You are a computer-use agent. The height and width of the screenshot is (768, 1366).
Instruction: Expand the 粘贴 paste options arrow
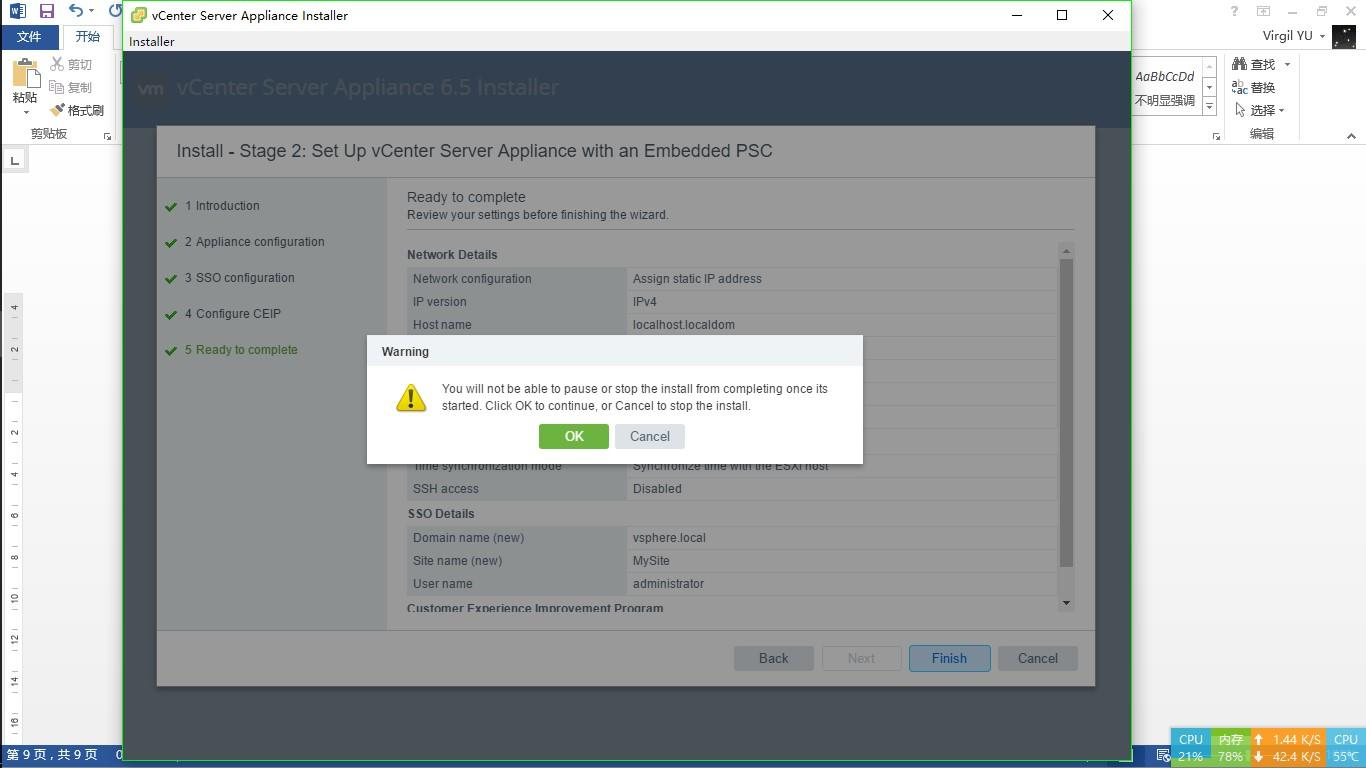click(x=25, y=113)
